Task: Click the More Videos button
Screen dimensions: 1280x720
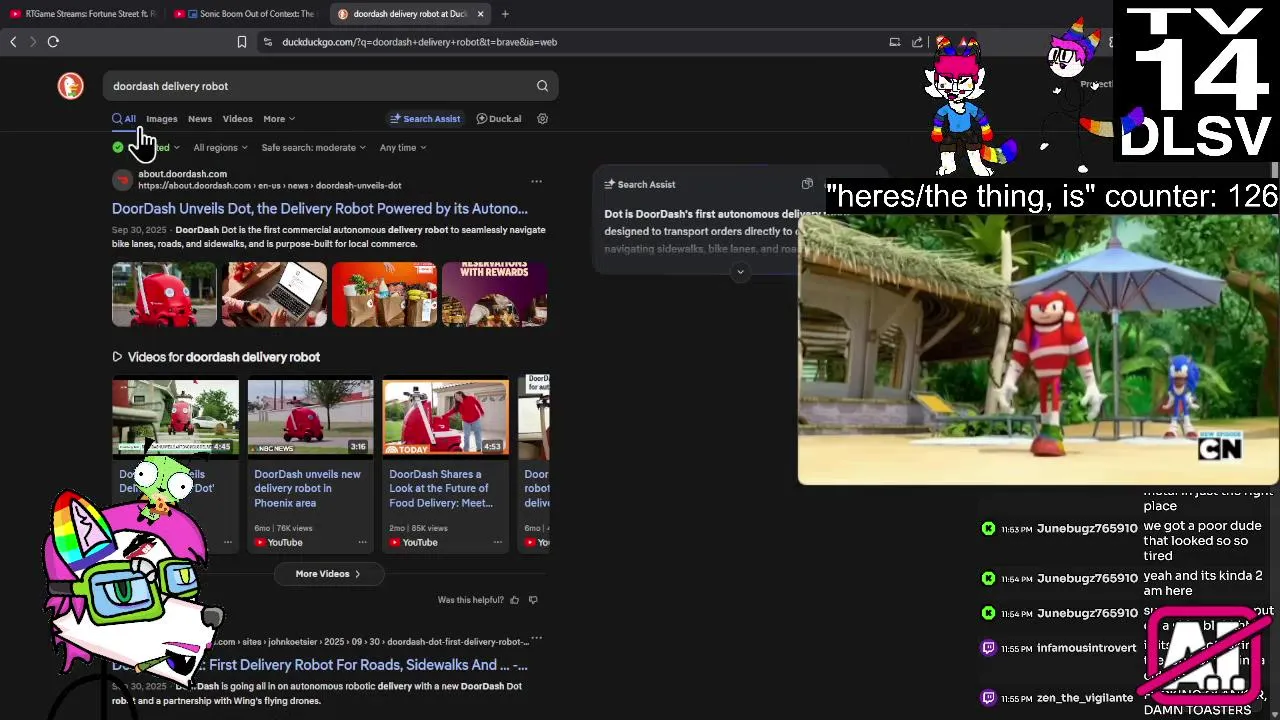Action: (328, 574)
